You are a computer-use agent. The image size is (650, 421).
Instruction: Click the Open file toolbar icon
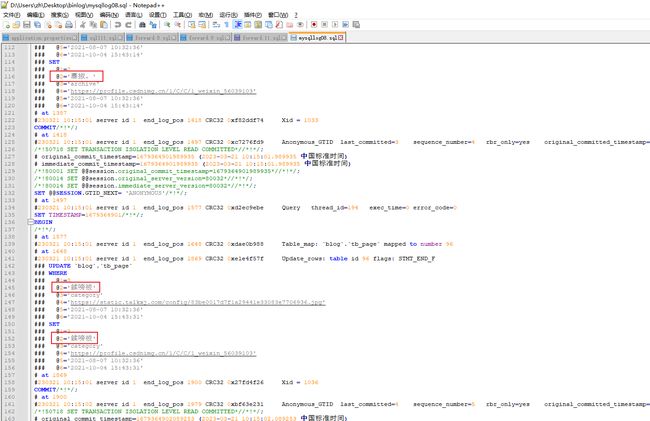[17, 25]
